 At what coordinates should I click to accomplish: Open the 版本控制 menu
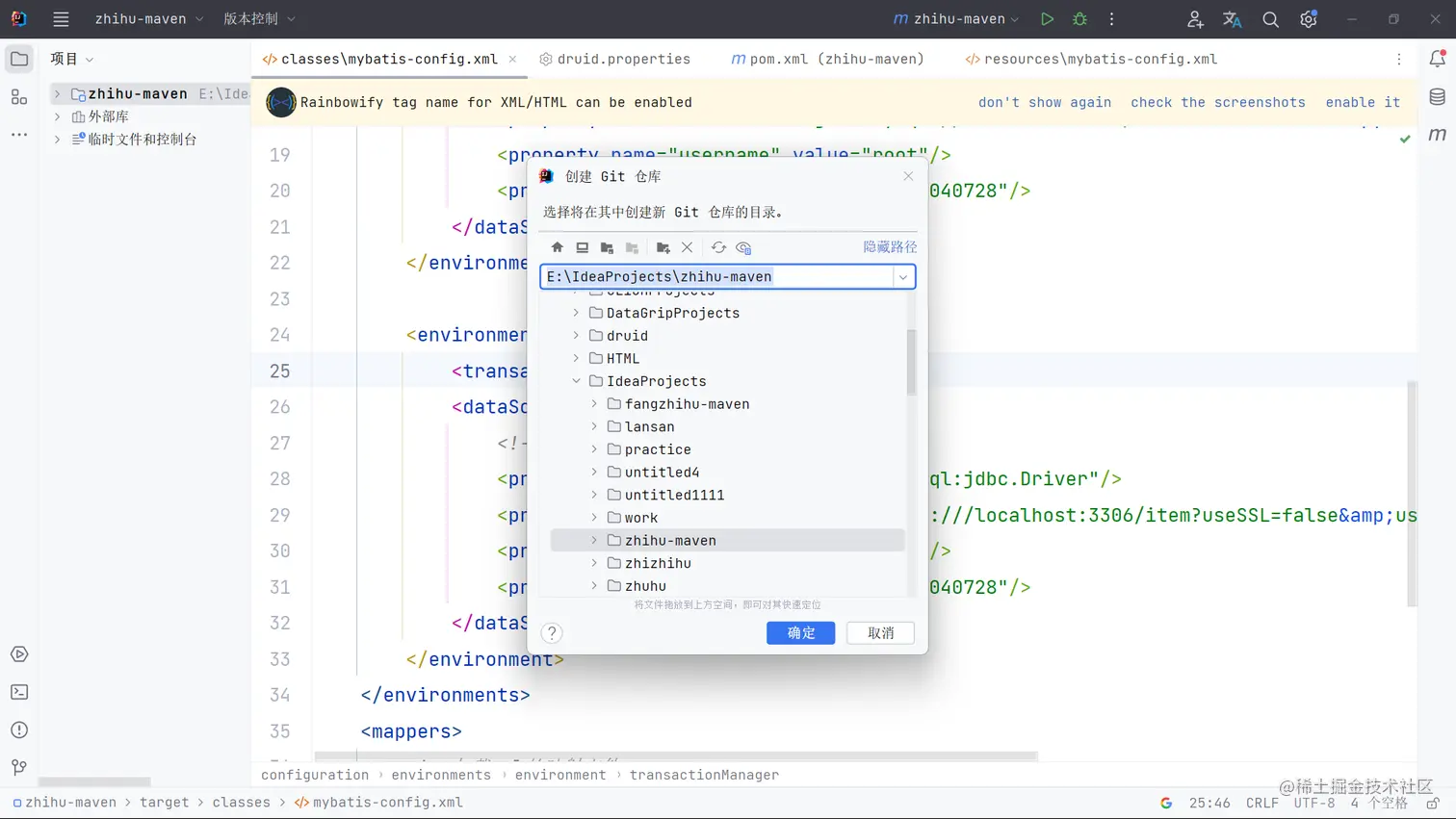259,19
